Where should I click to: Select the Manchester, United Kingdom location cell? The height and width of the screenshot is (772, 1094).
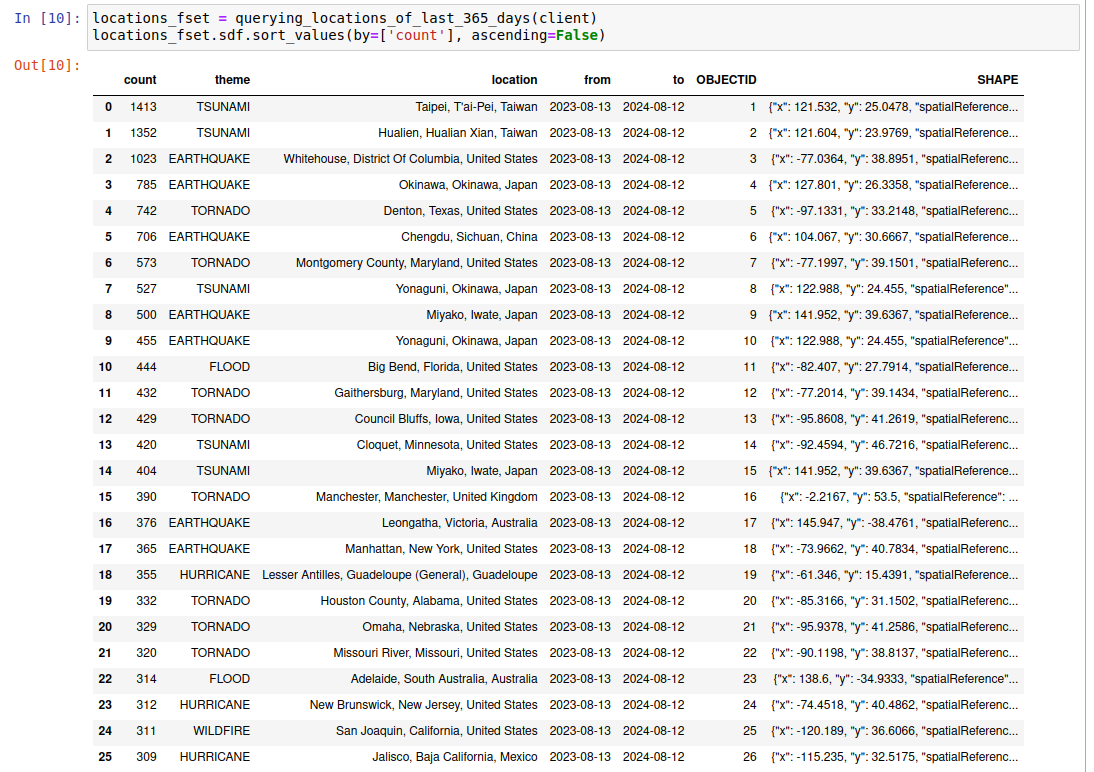tap(426, 497)
